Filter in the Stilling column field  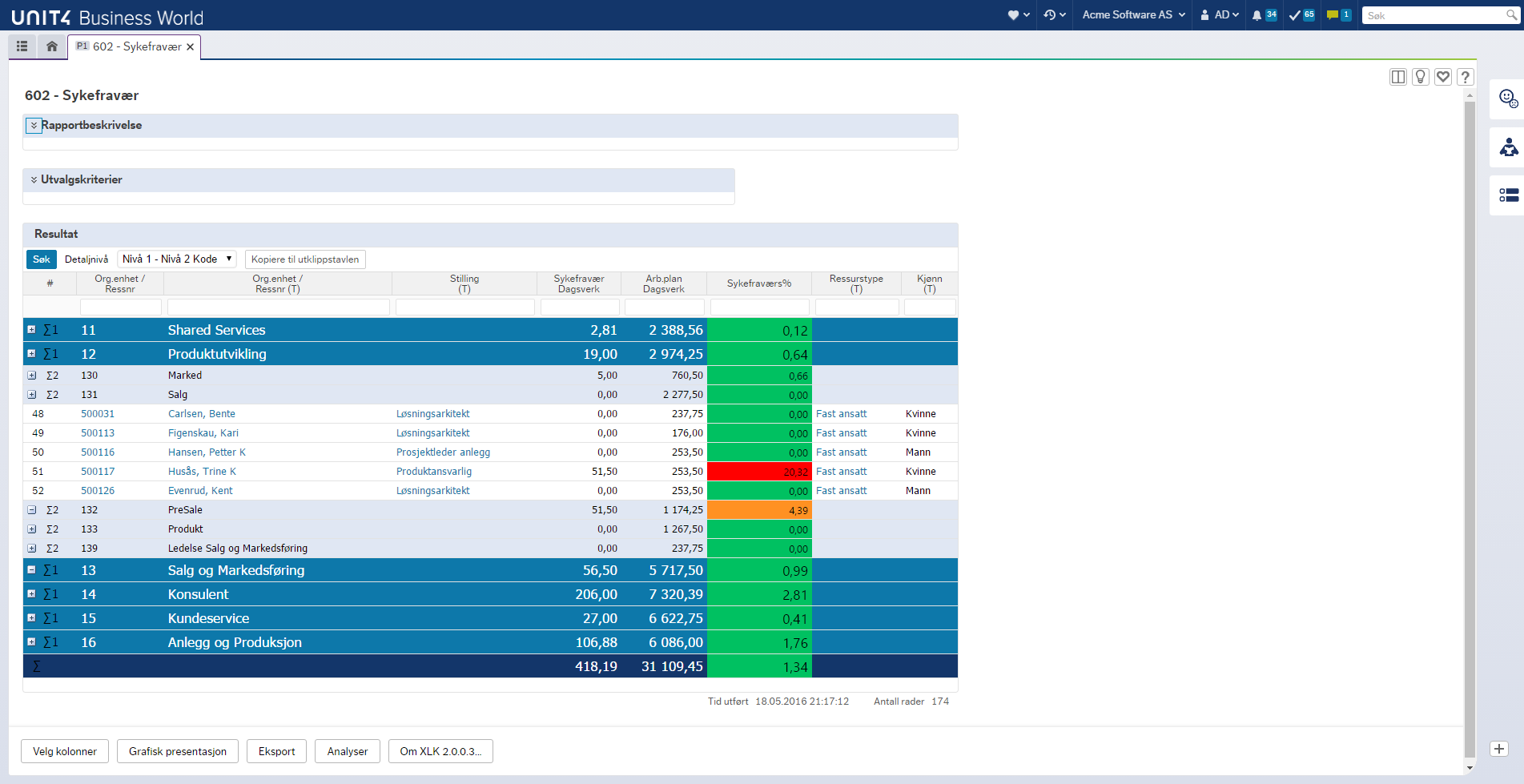click(x=464, y=307)
